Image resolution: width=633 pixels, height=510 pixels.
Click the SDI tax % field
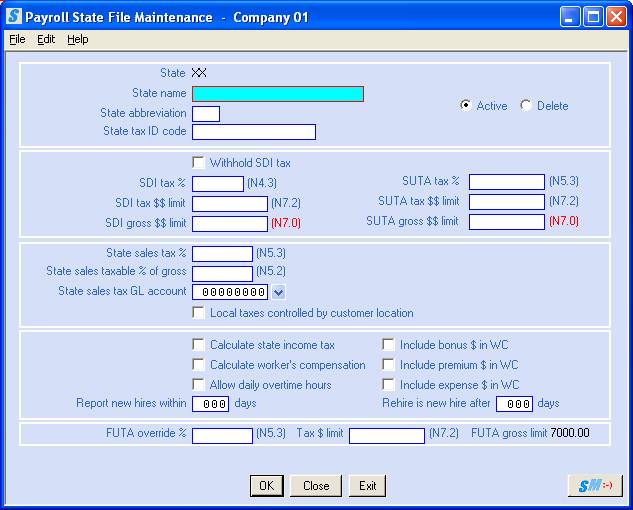point(218,184)
